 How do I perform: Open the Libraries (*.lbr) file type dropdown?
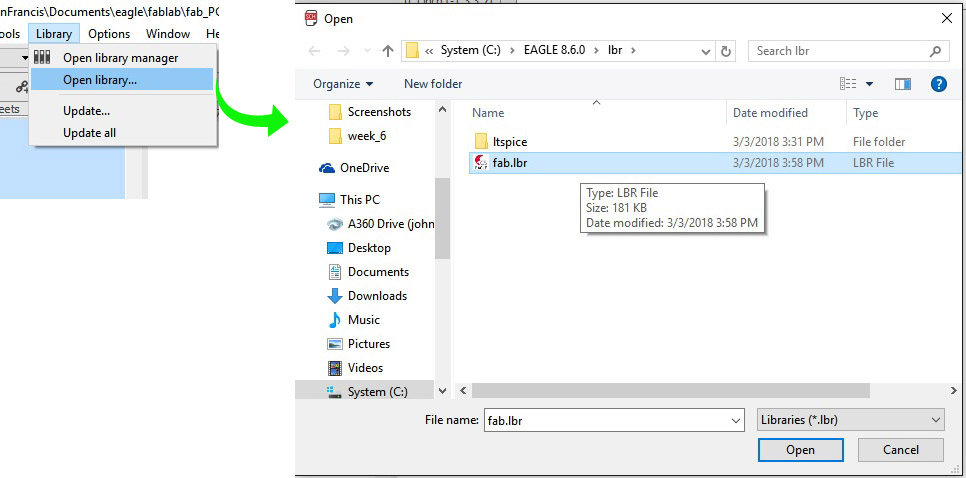click(850, 420)
